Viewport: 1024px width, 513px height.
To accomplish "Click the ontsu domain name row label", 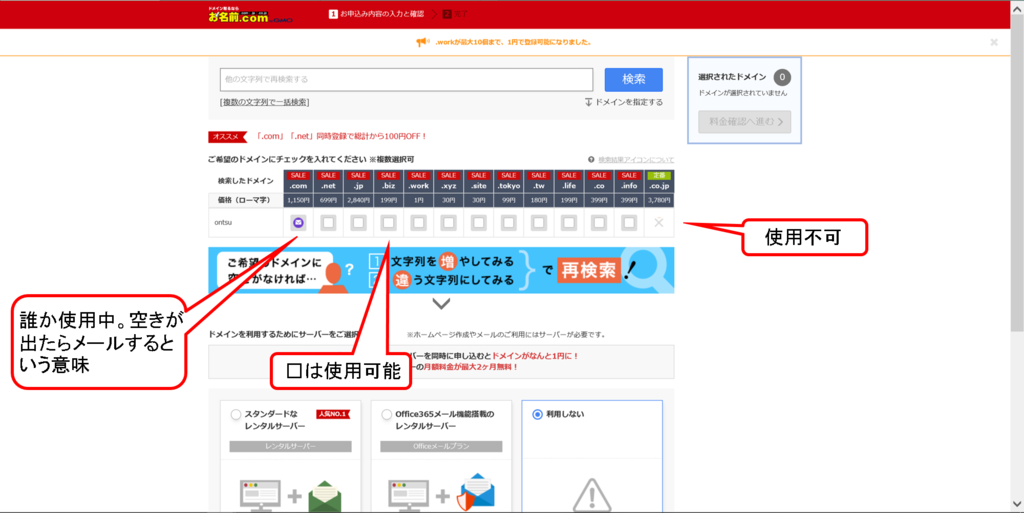I will tap(223, 223).
